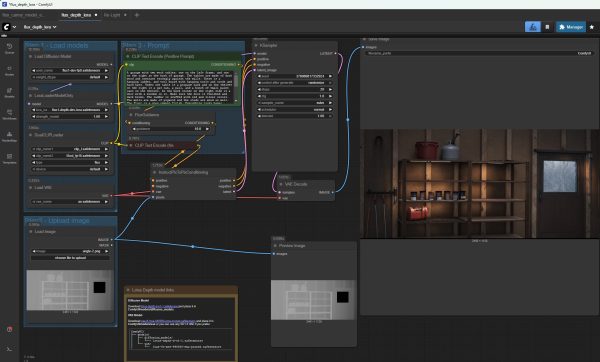Open the terminal console icon in the sidebar
This screenshot has height=362, width=600.
[9, 349]
